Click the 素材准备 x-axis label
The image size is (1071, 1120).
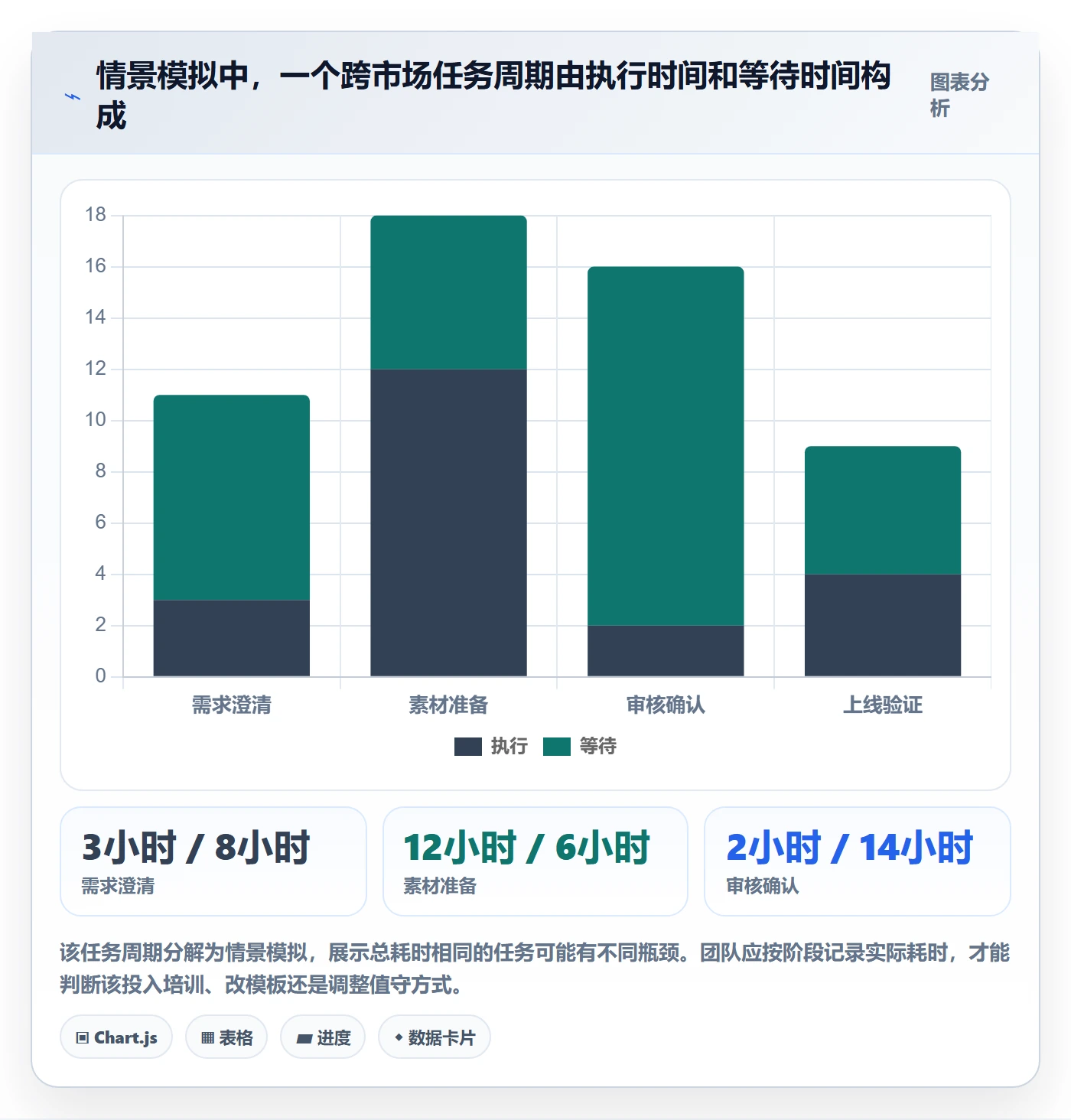coord(448,705)
